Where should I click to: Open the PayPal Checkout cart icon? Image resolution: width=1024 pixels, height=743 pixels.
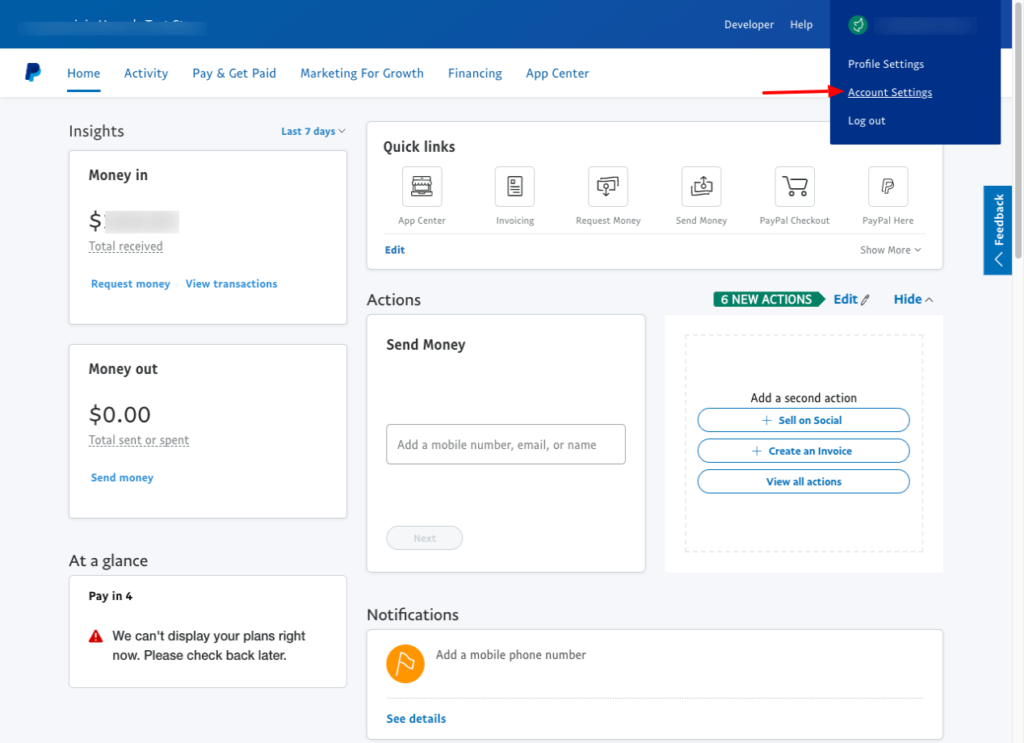[x=795, y=187]
